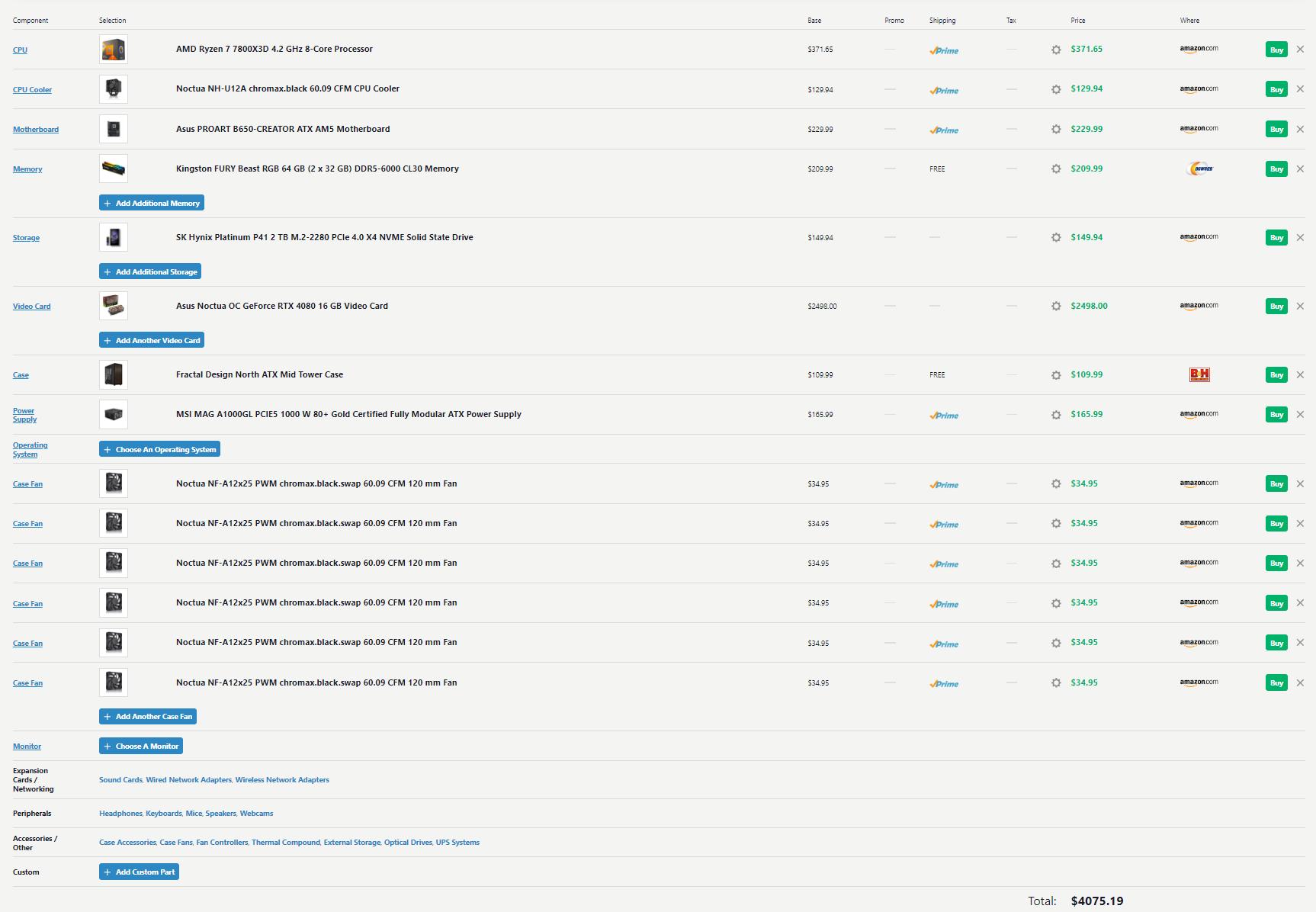The image size is (1316, 912).
Task: View the Asus Noctua RTX 4080 thumbnail image
Action: 114,306
